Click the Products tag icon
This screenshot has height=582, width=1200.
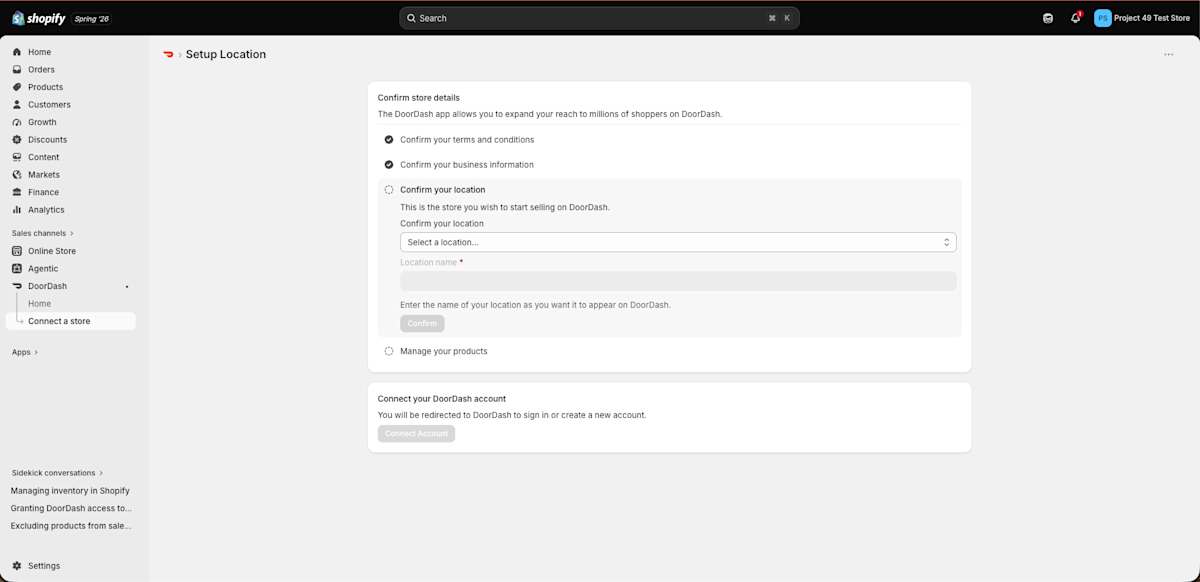17,87
